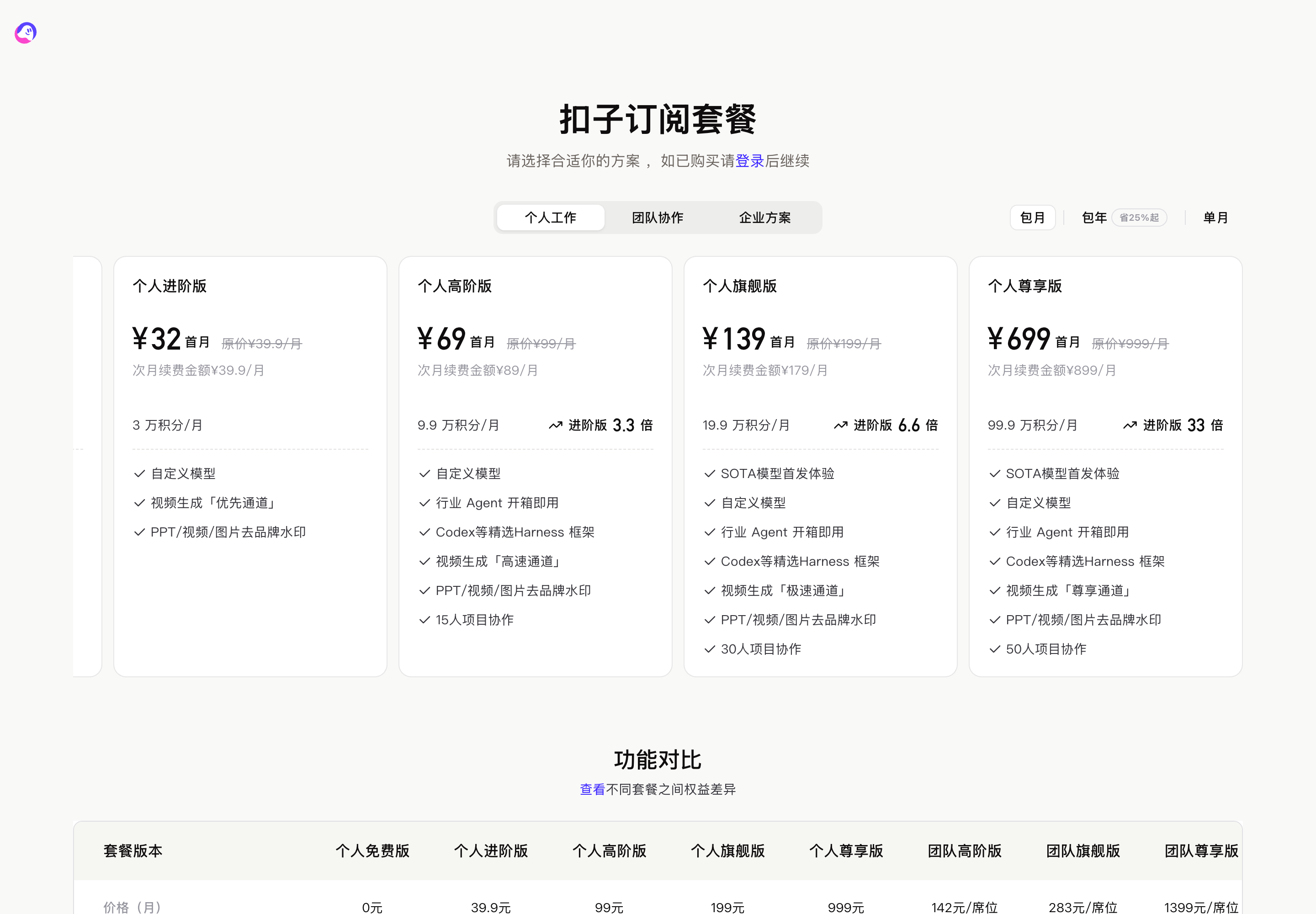
Task: Click the 省25%起 discount badge
Action: tap(1139, 218)
